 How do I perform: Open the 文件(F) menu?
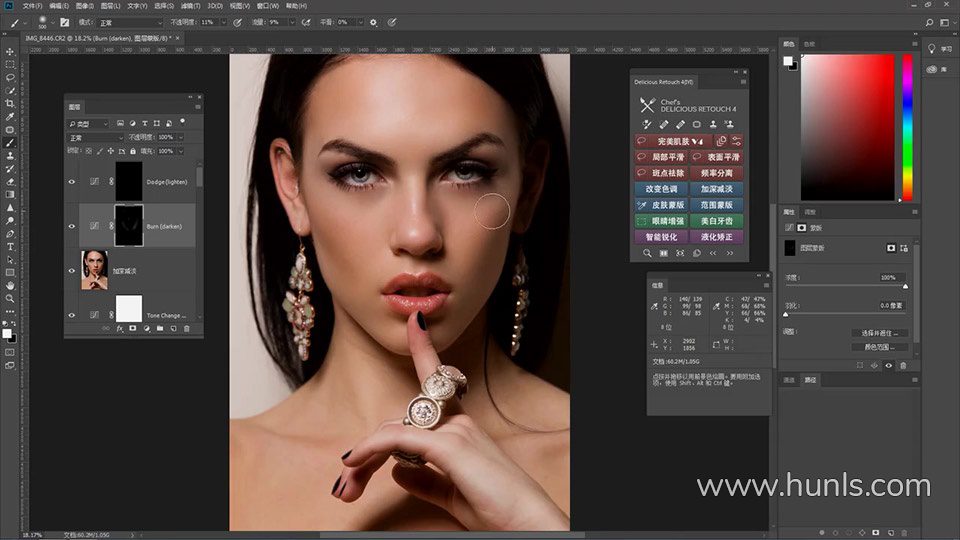(x=32, y=6)
